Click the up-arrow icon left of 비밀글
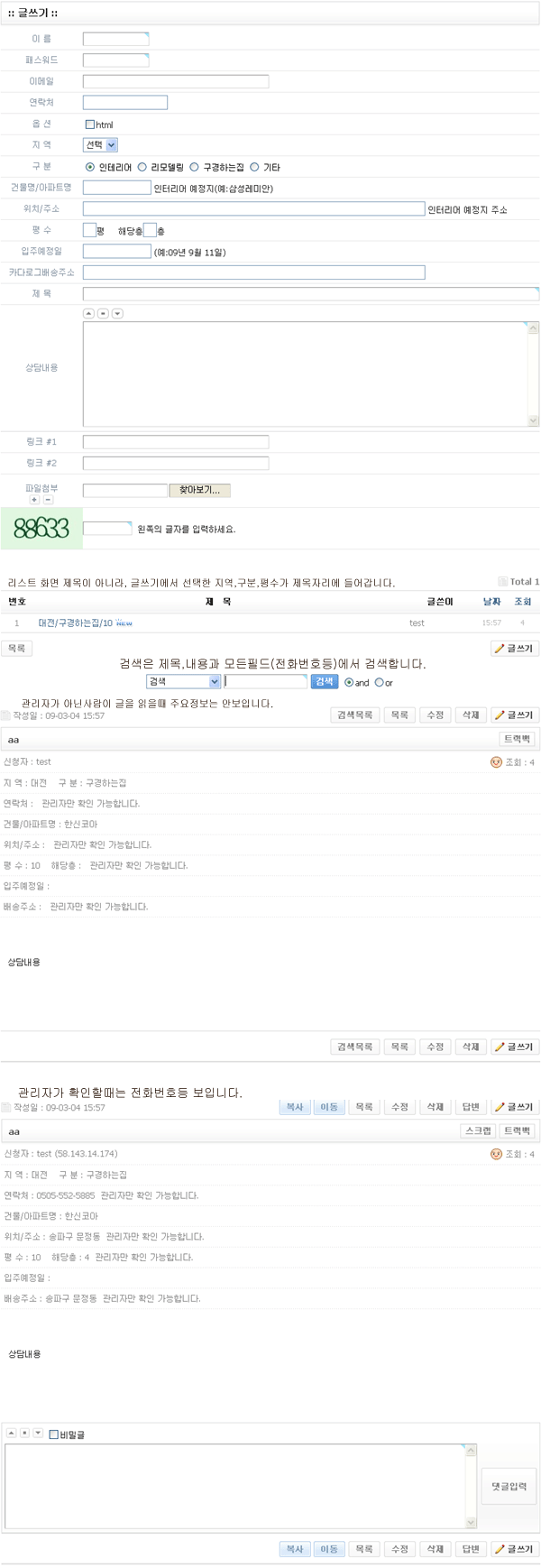Viewport: 541px width, 1568px height. 11,1433
